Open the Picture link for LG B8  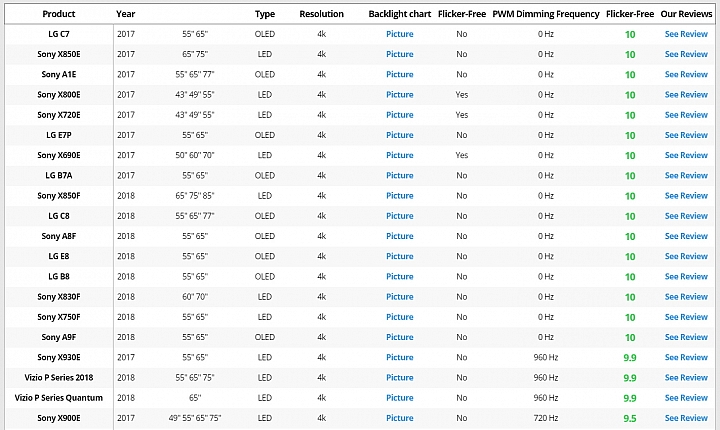click(399, 277)
